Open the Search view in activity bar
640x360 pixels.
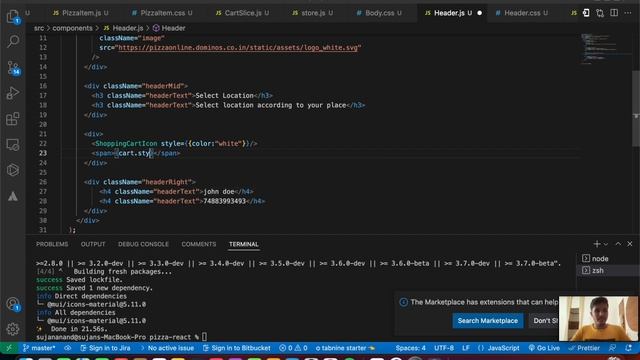(13, 41)
